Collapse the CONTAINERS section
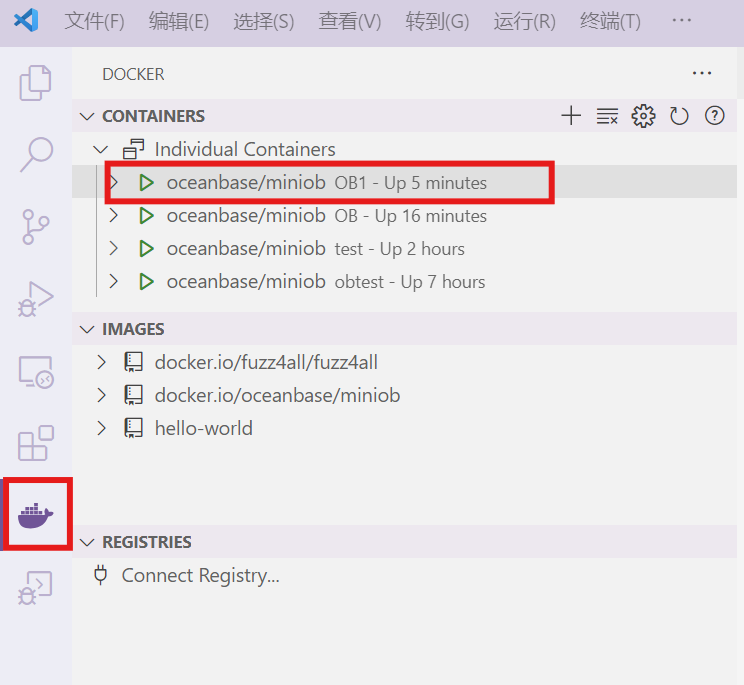 point(87,116)
